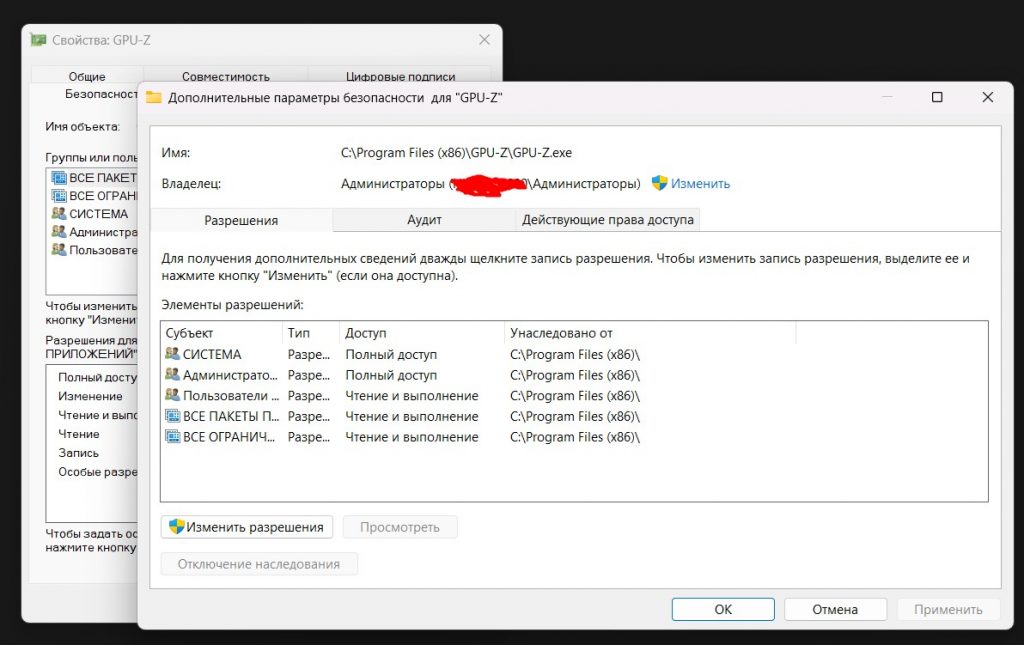Click the Пользовате group icon in the Свойства window
The image size is (1024, 645).
(59, 249)
